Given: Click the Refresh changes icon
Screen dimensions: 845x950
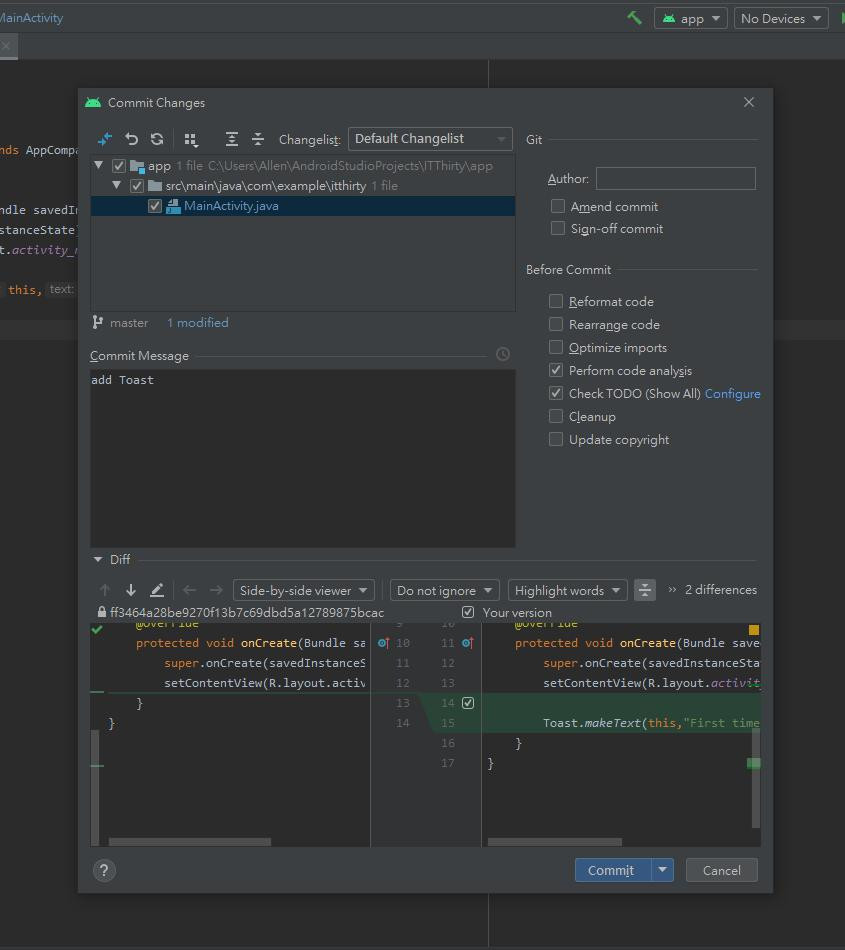Looking at the screenshot, I should (157, 139).
